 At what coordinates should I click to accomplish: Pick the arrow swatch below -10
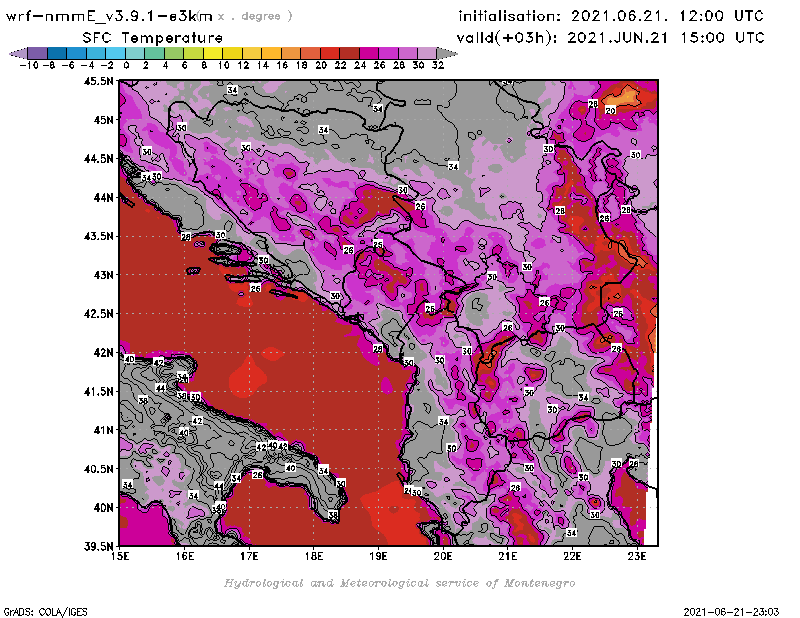(18, 54)
